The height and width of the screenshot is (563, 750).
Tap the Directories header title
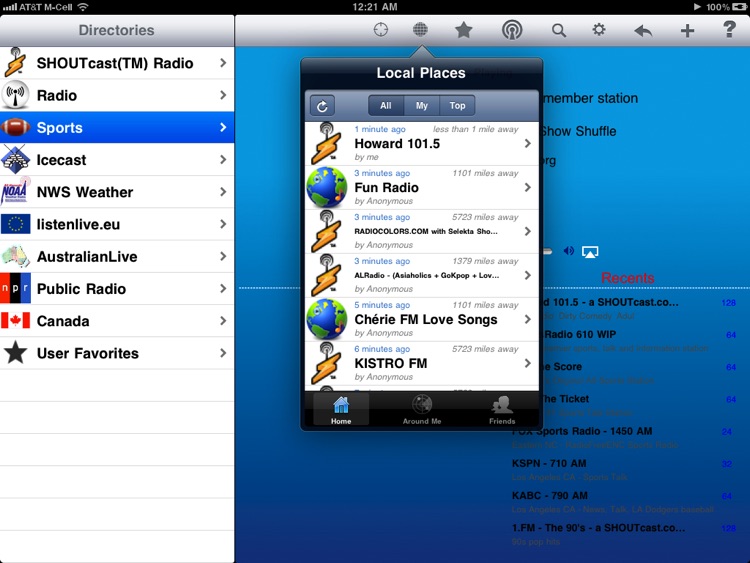tap(116, 30)
